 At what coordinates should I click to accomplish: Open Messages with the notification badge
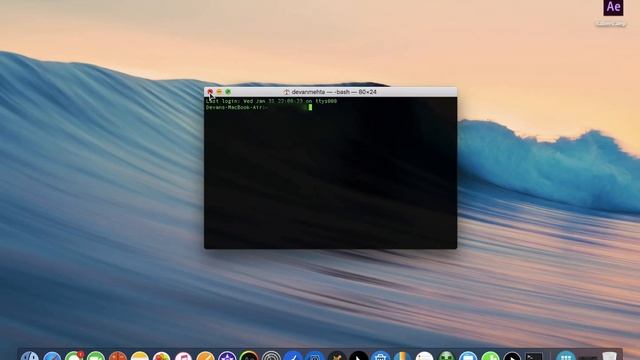(x=74, y=356)
